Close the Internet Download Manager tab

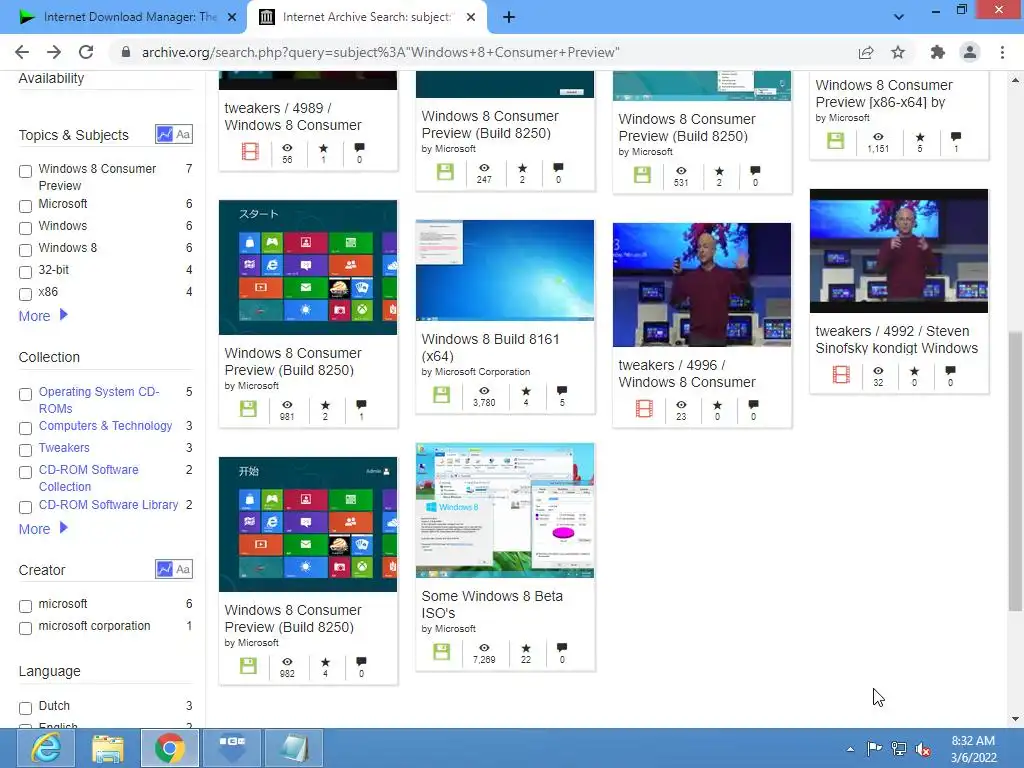232,17
